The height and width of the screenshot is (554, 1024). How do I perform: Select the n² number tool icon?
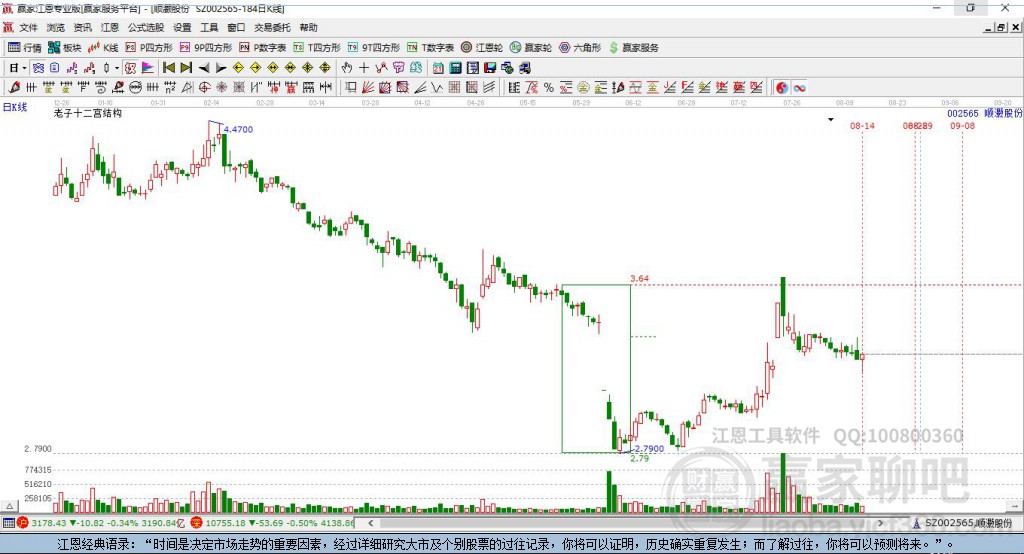[170, 88]
